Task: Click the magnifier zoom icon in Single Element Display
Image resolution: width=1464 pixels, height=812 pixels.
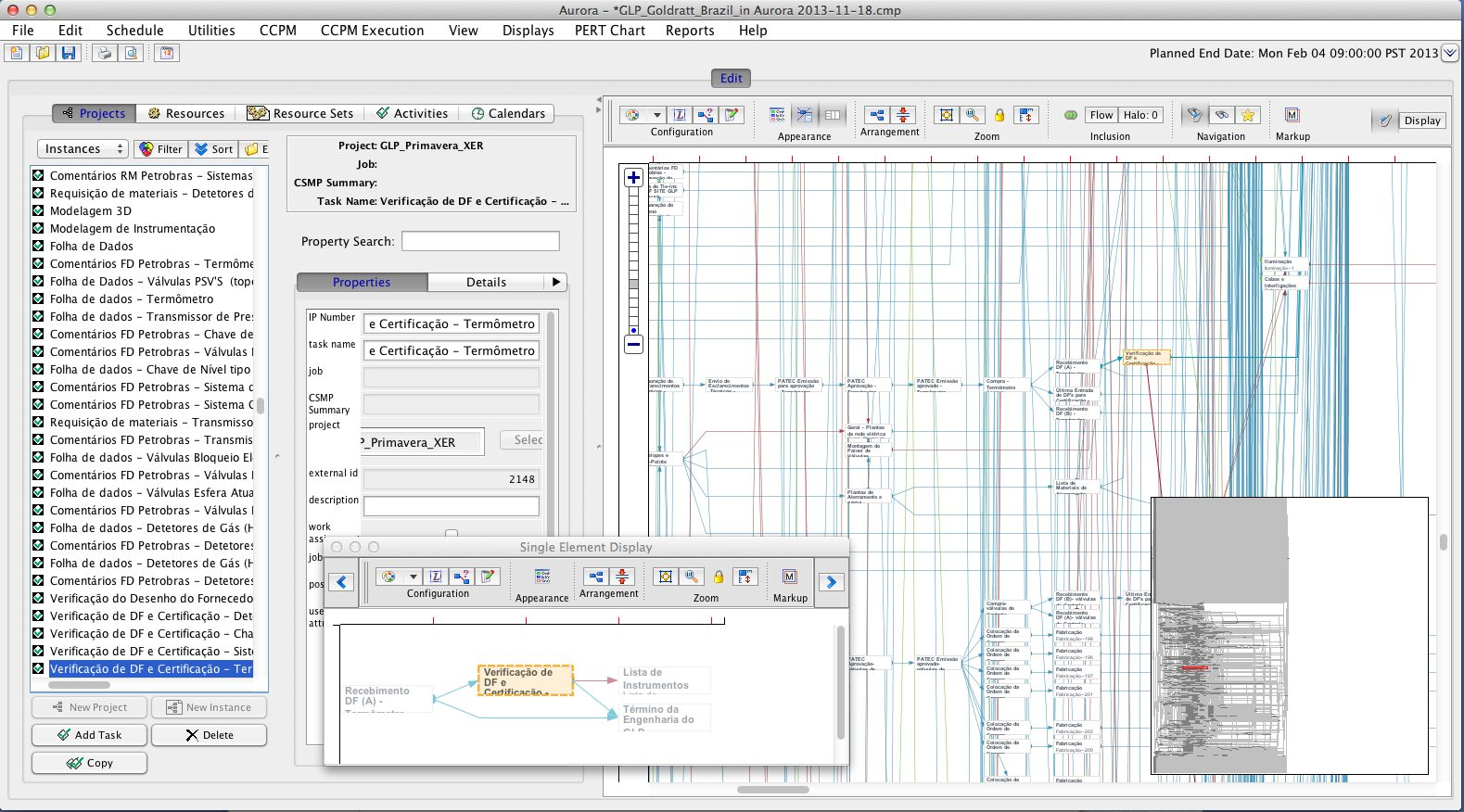Action: (692, 577)
